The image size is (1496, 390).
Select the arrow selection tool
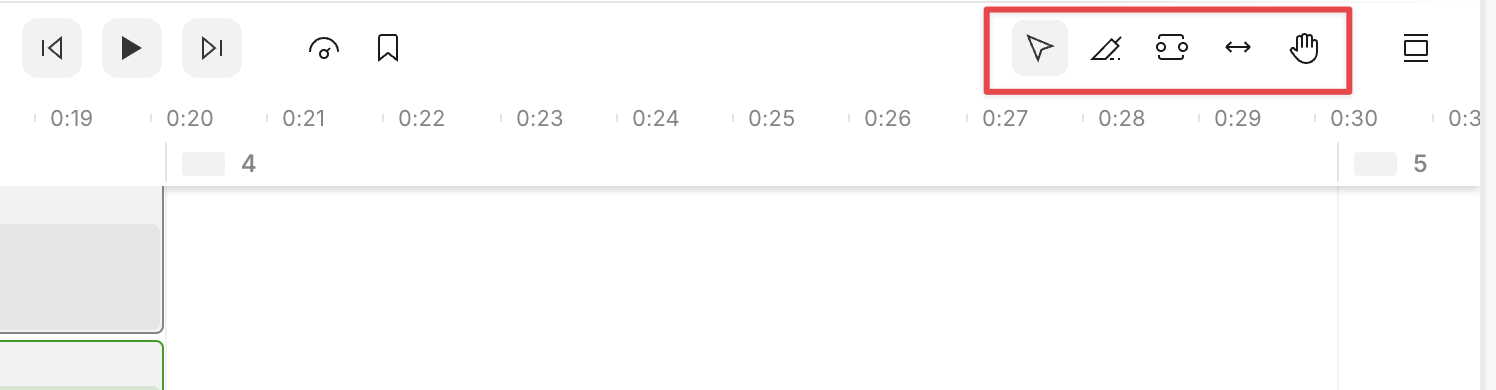coord(1040,48)
